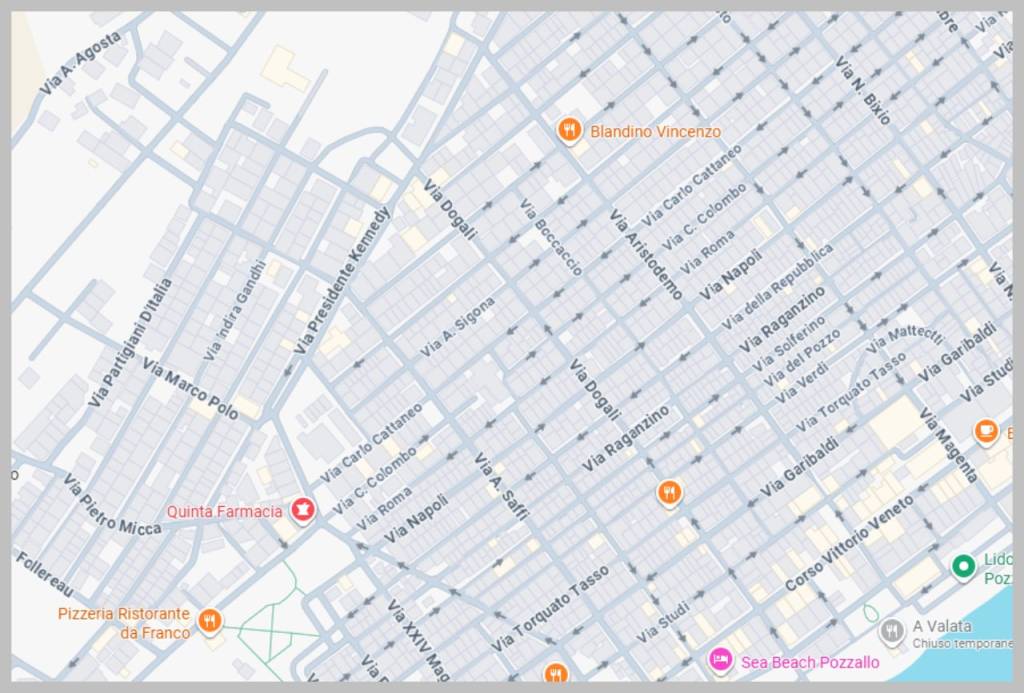
Task: Click the Quinta Farmacia text label
Action: point(224,511)
